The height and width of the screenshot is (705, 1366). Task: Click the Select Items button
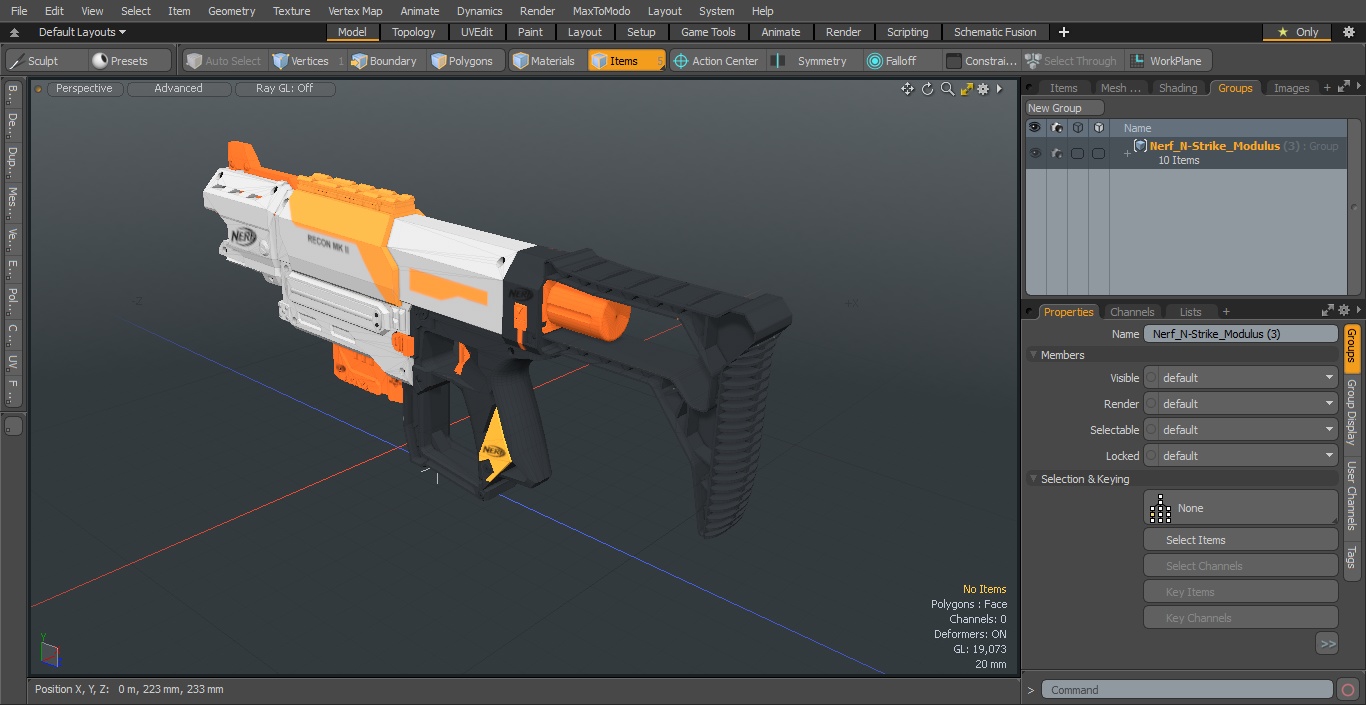1240,540
